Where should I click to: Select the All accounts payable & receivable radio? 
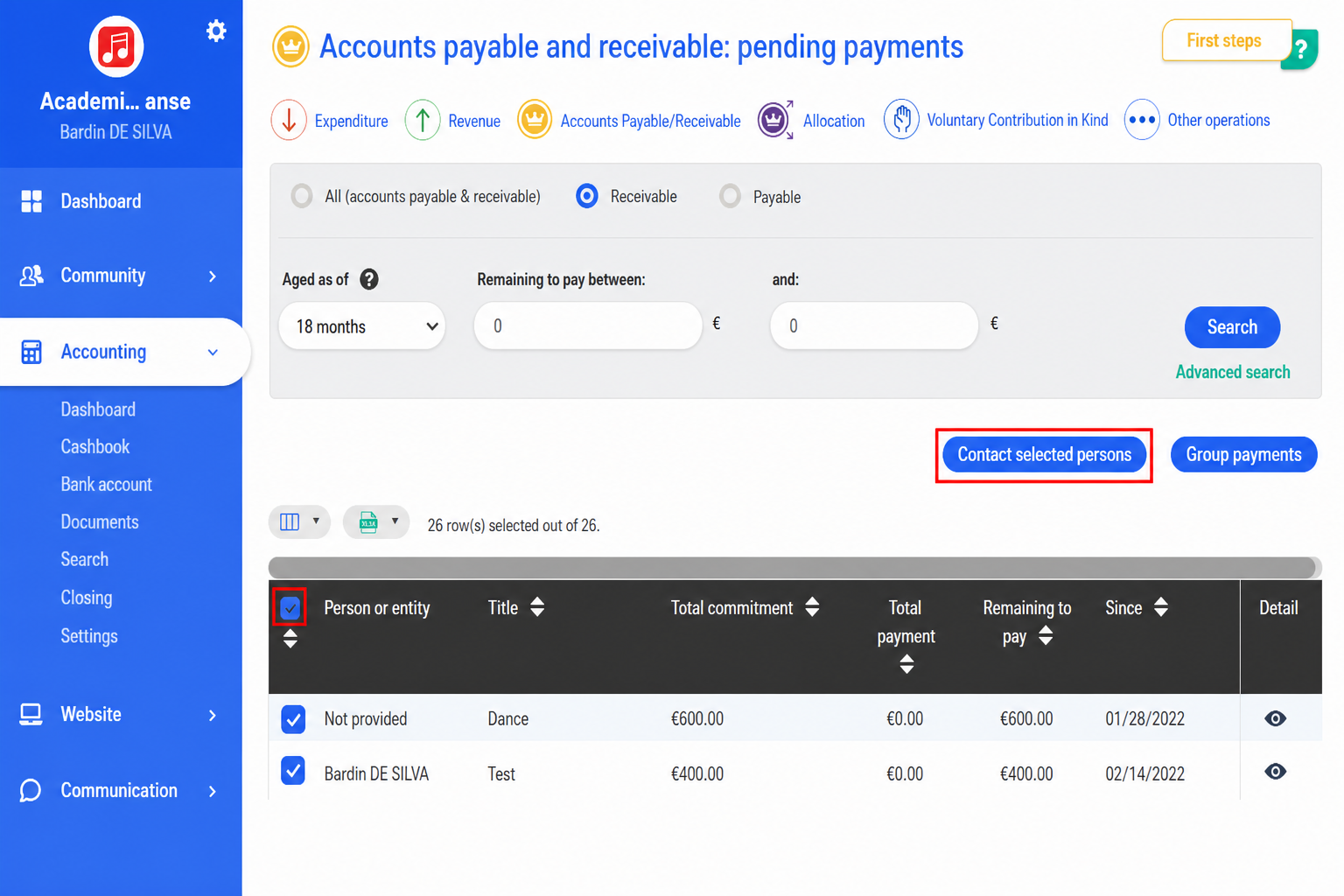point(302,196)
